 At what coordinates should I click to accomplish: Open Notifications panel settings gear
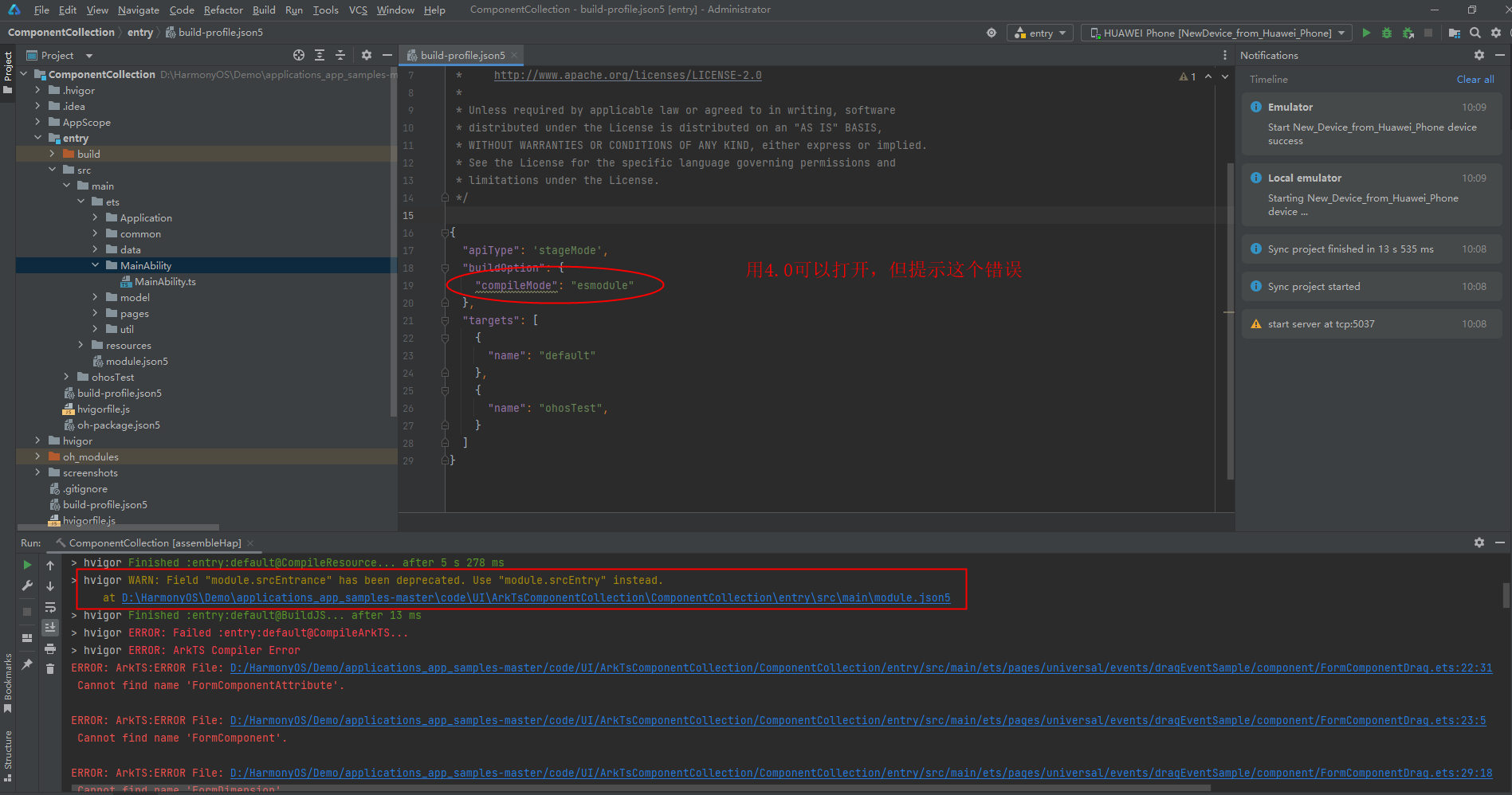point(1479,55)
